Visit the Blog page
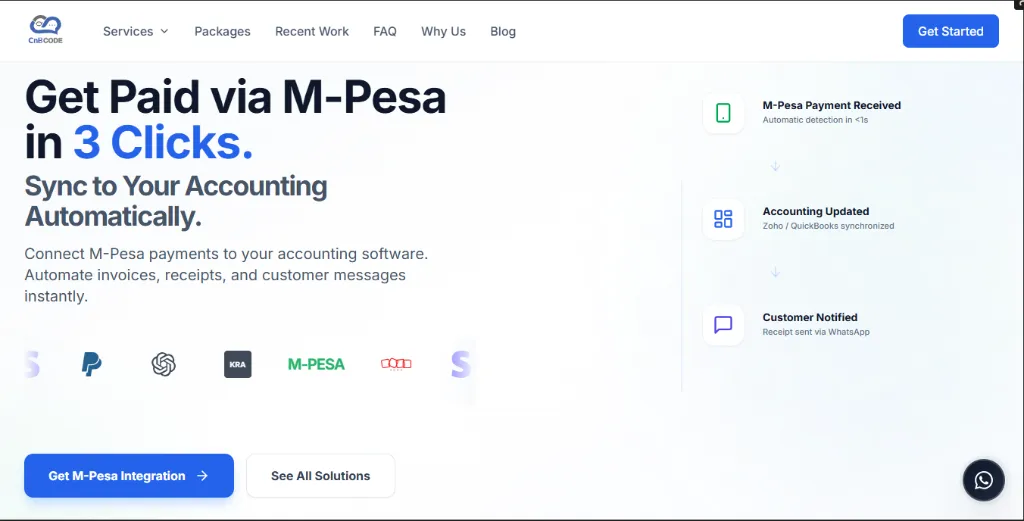1024x521 pixels. (503, 31)
